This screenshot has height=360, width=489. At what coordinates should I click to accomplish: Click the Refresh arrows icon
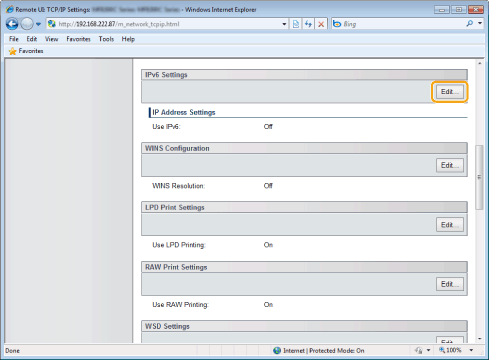click(308, 24)
